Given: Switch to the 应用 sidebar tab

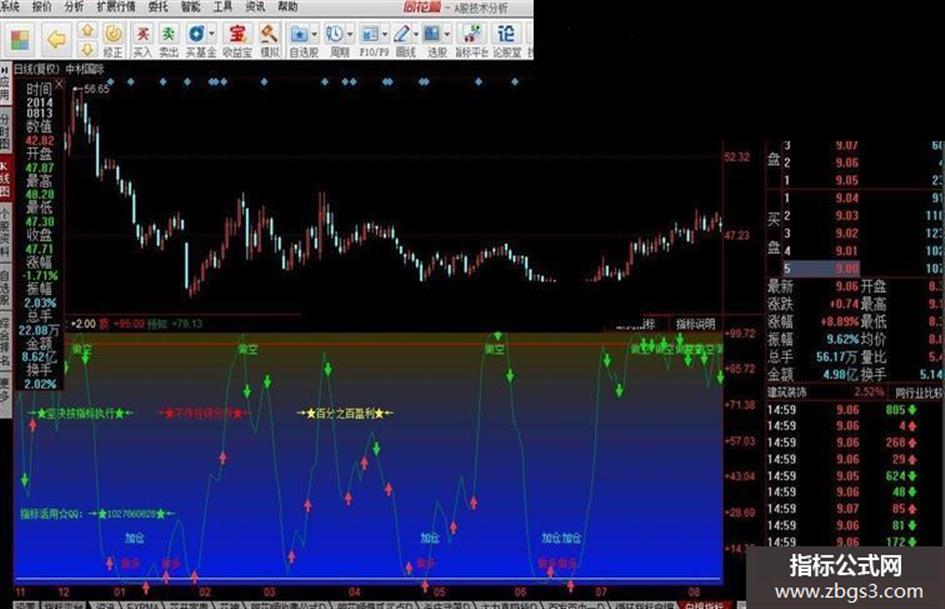Looking at the screenshot, I should (5, 89).
